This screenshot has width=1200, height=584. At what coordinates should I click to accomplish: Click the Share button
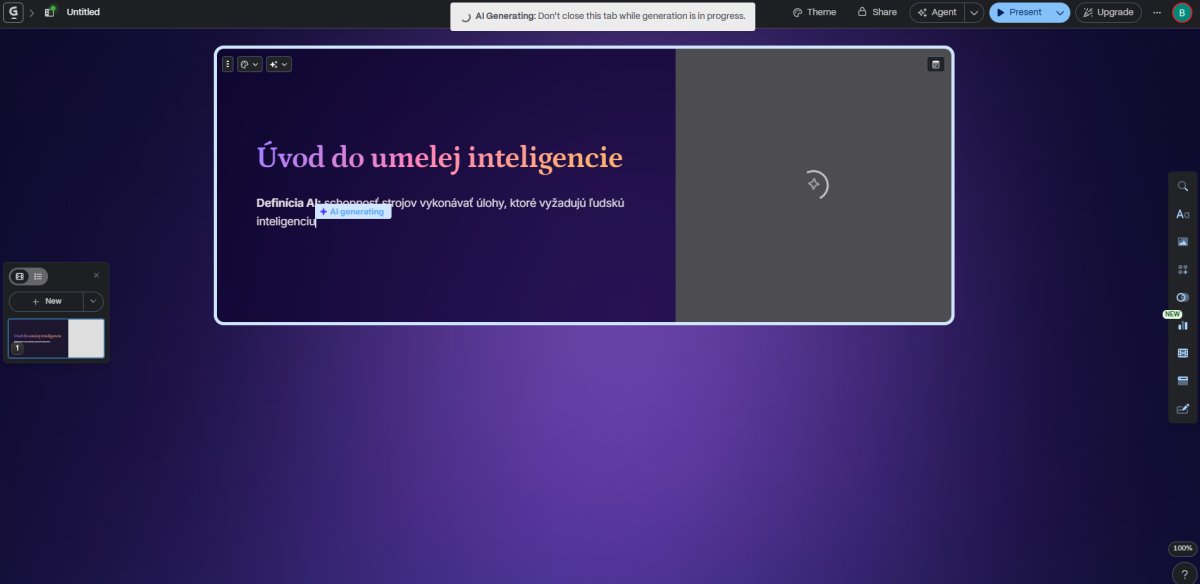[x=877, y=12]
